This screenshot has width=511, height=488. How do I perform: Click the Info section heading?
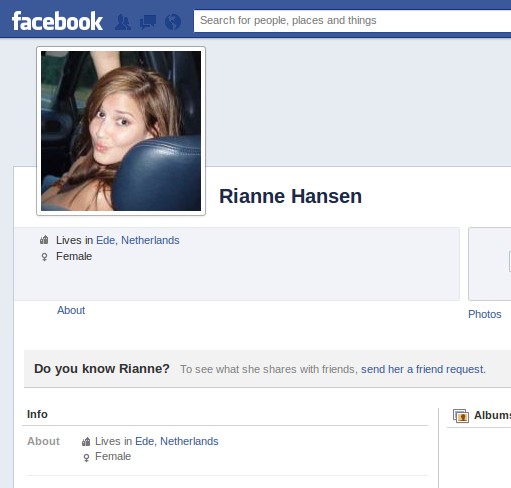coord(37,414)
